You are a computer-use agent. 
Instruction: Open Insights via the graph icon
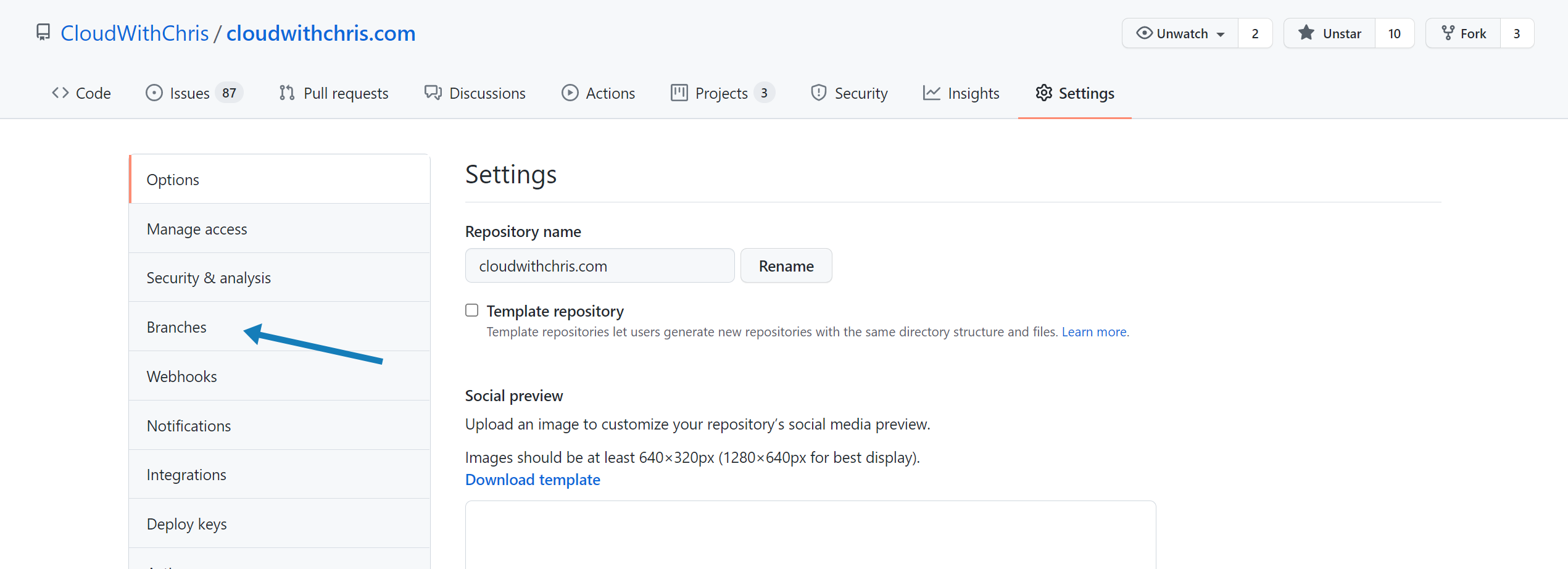click(x=931, y=93)
